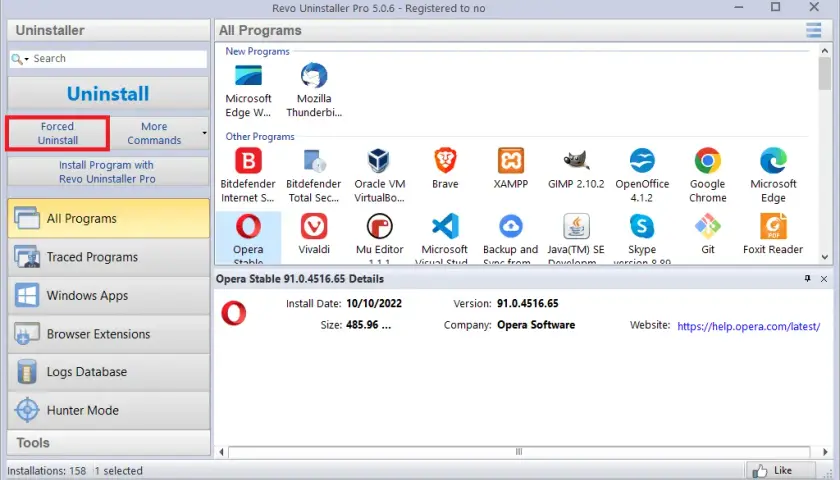
Task: Close the Opera Stable details panel
Action: tap(824, 279)
